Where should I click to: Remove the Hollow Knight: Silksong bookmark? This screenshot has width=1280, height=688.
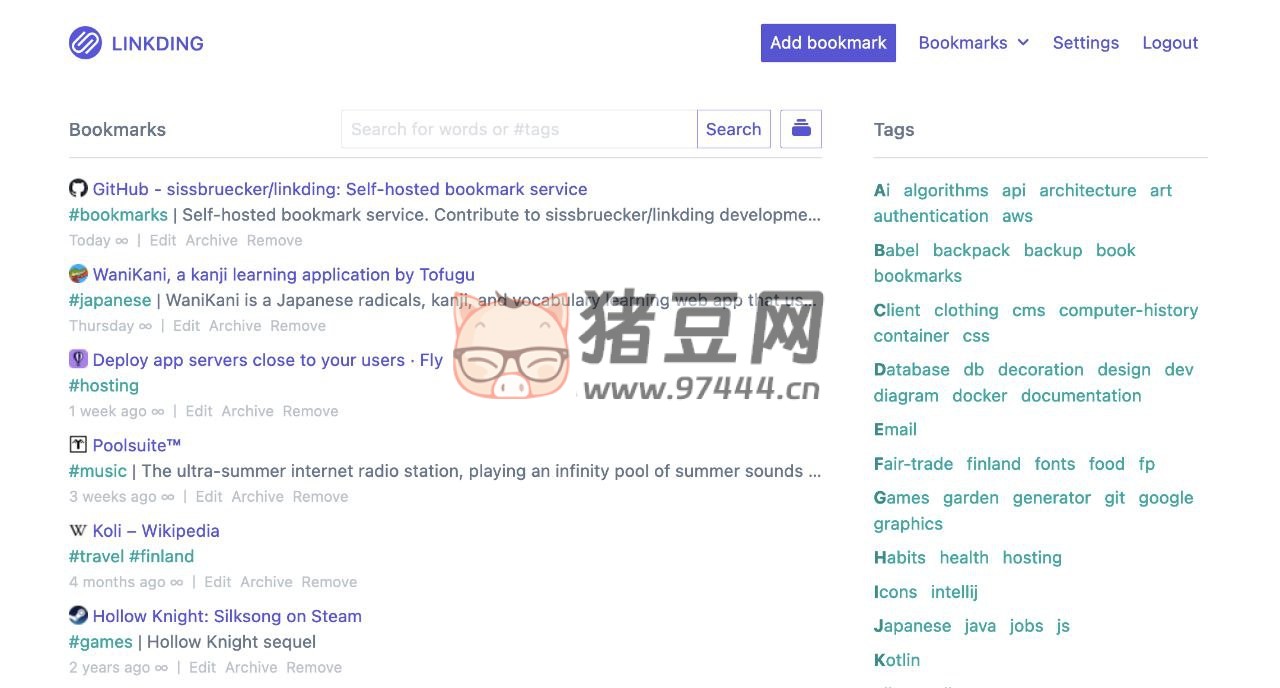coord(314,667)
